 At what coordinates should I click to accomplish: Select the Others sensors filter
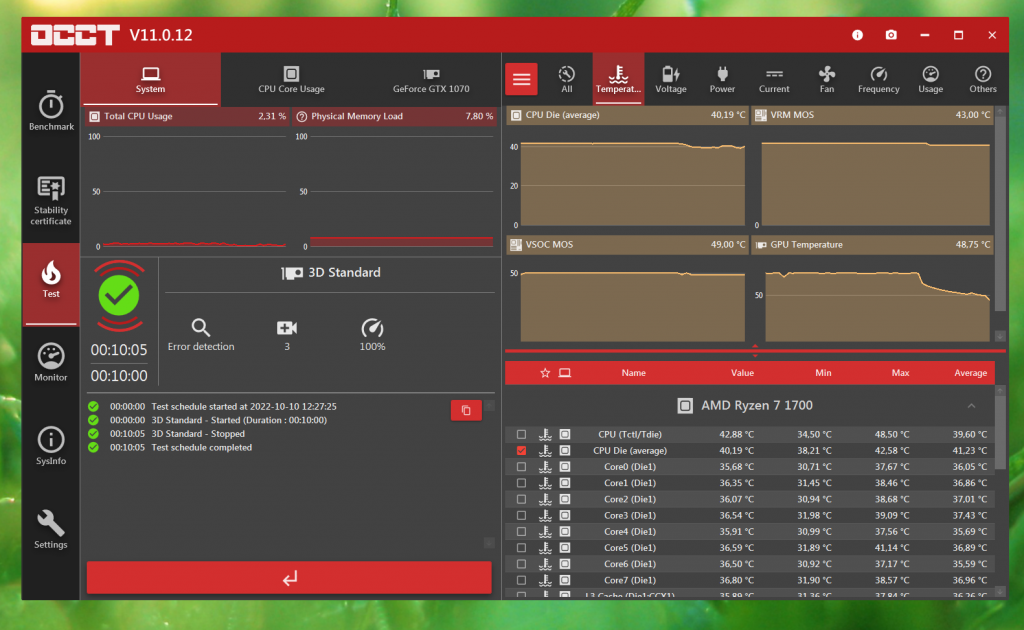983,79
